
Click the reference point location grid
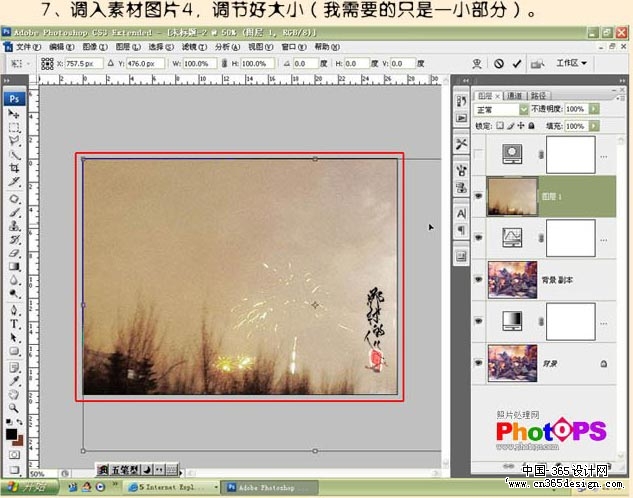(x=47, y=63)
